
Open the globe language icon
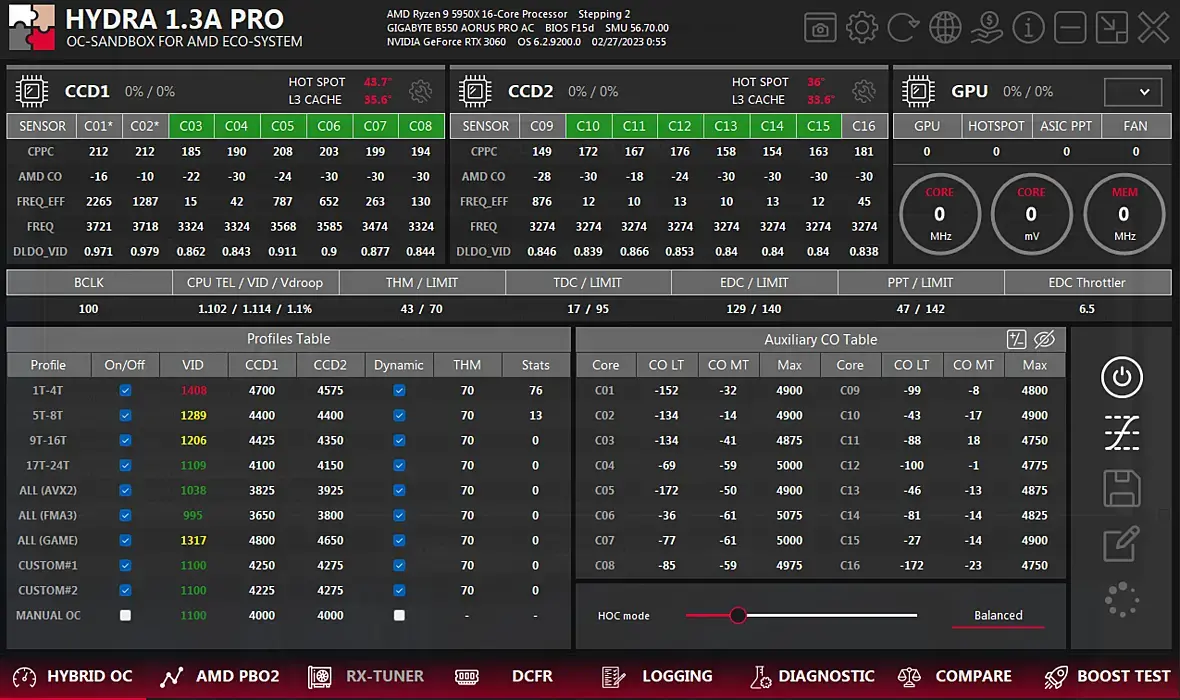point(945,29)
